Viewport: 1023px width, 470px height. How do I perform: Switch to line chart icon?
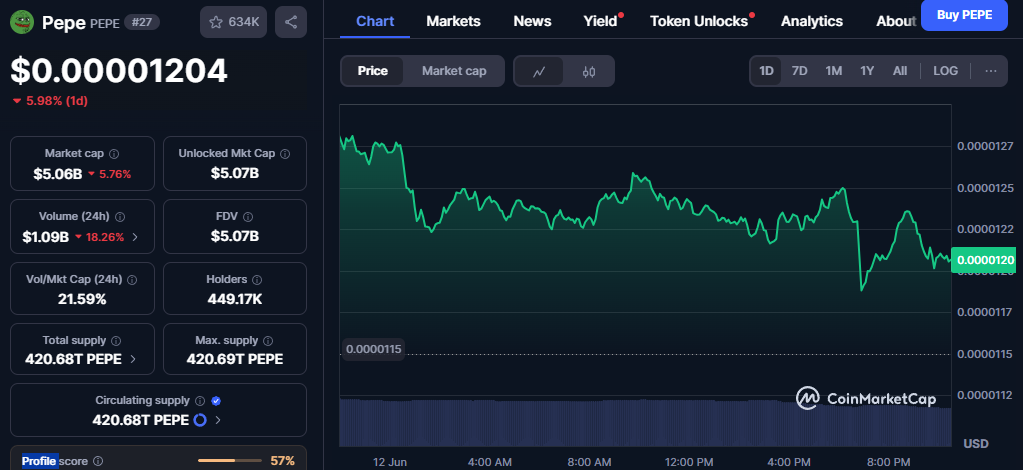tap(539, 71)
